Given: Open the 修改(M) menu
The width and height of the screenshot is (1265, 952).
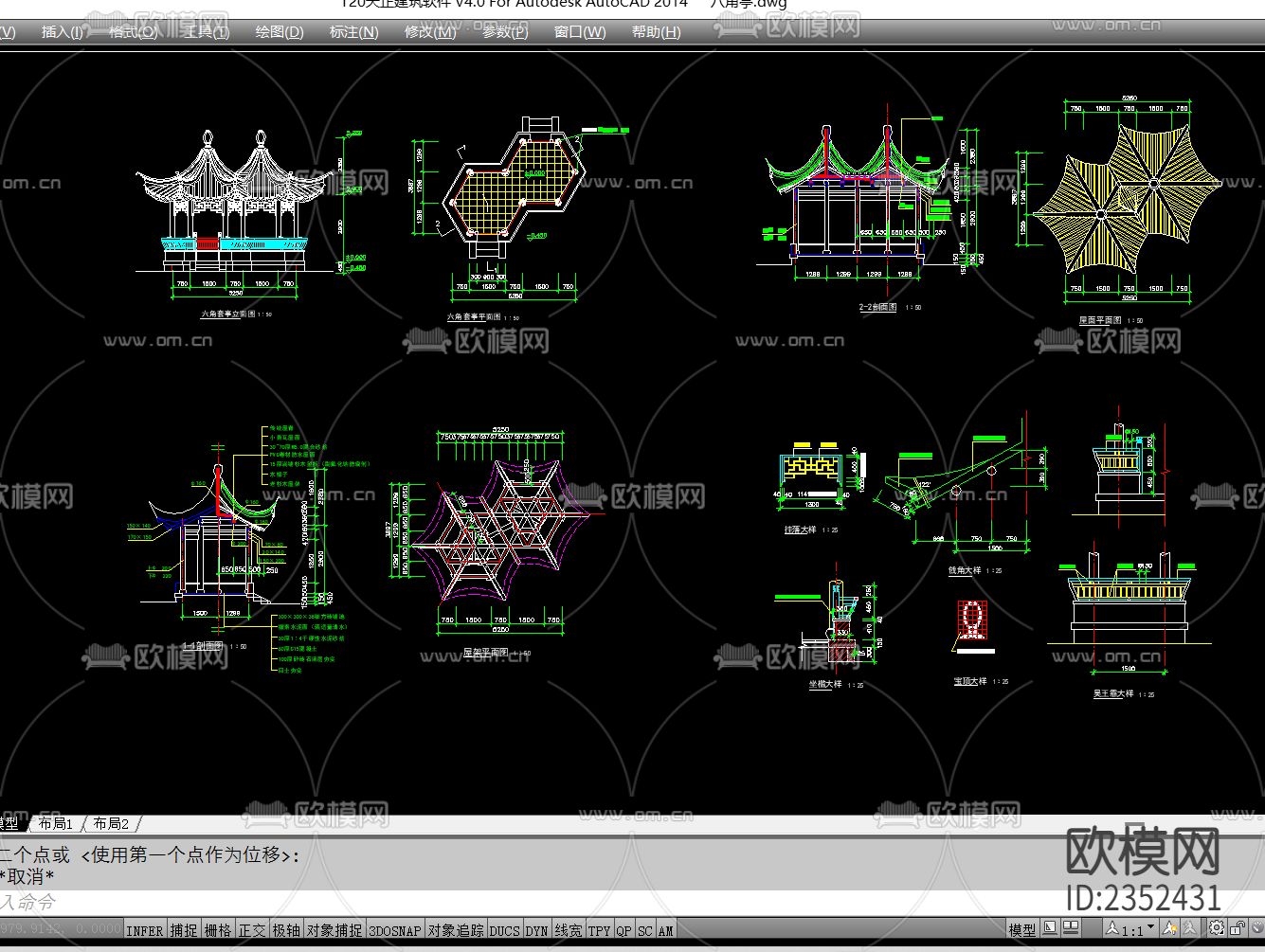Looking at the screenshot, I should (430, 31).
